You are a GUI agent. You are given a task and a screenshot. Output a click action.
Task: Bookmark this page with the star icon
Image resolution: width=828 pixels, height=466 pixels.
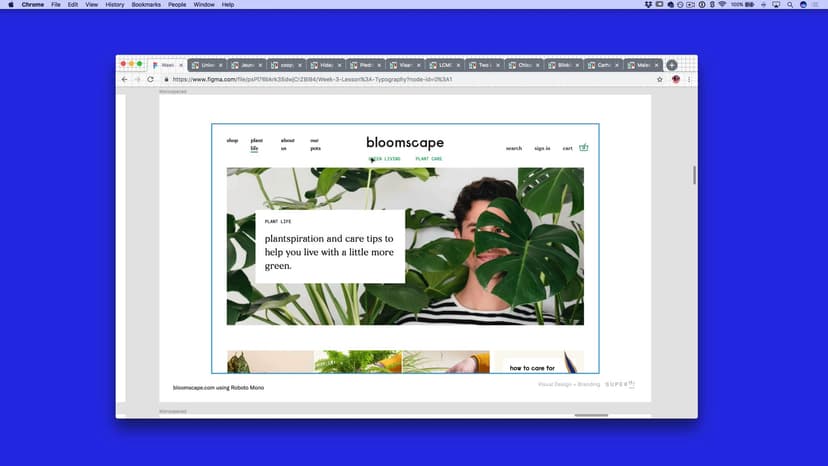point(660,79)
